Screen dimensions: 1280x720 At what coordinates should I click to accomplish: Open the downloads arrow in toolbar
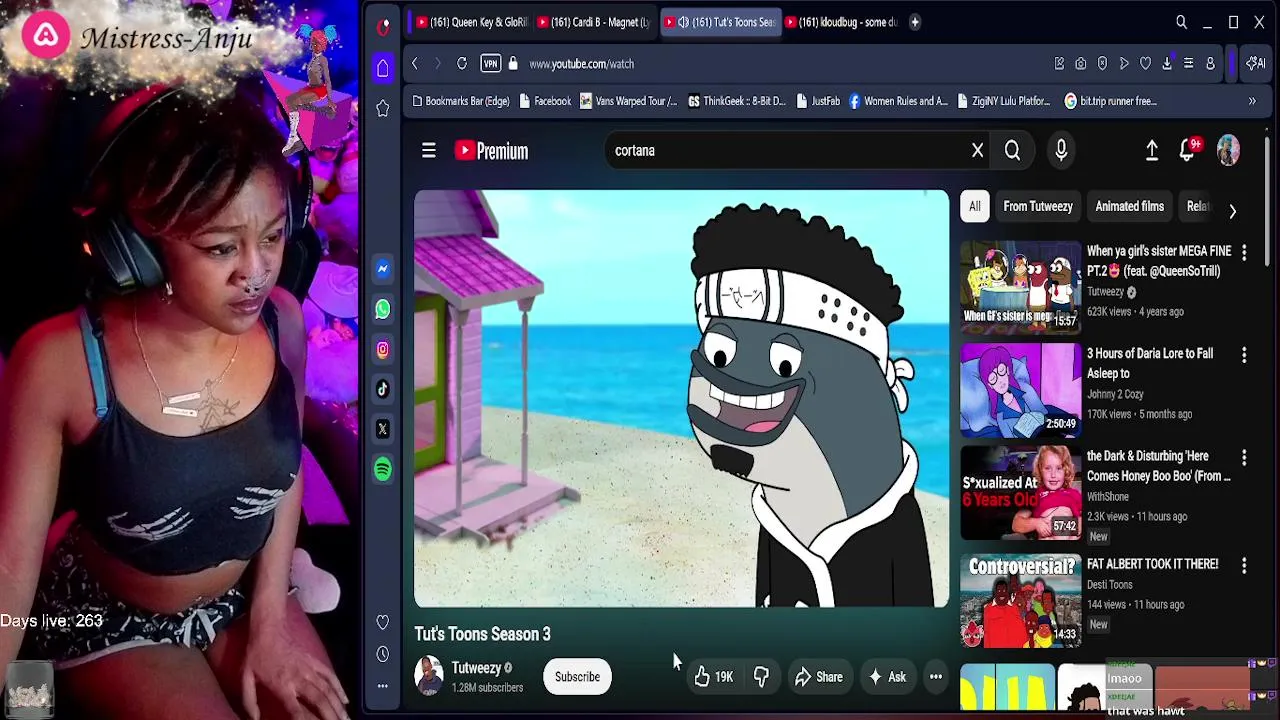pos(1167,64)
